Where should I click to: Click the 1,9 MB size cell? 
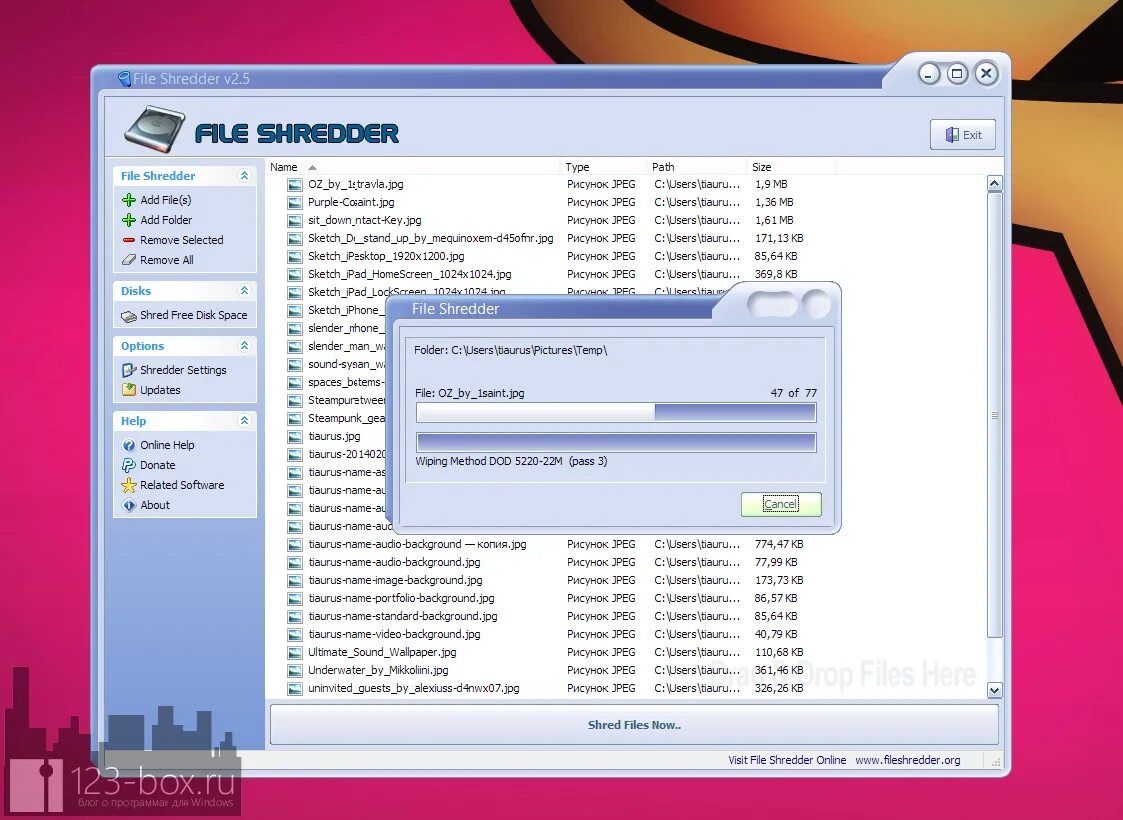tap(771, 184)
